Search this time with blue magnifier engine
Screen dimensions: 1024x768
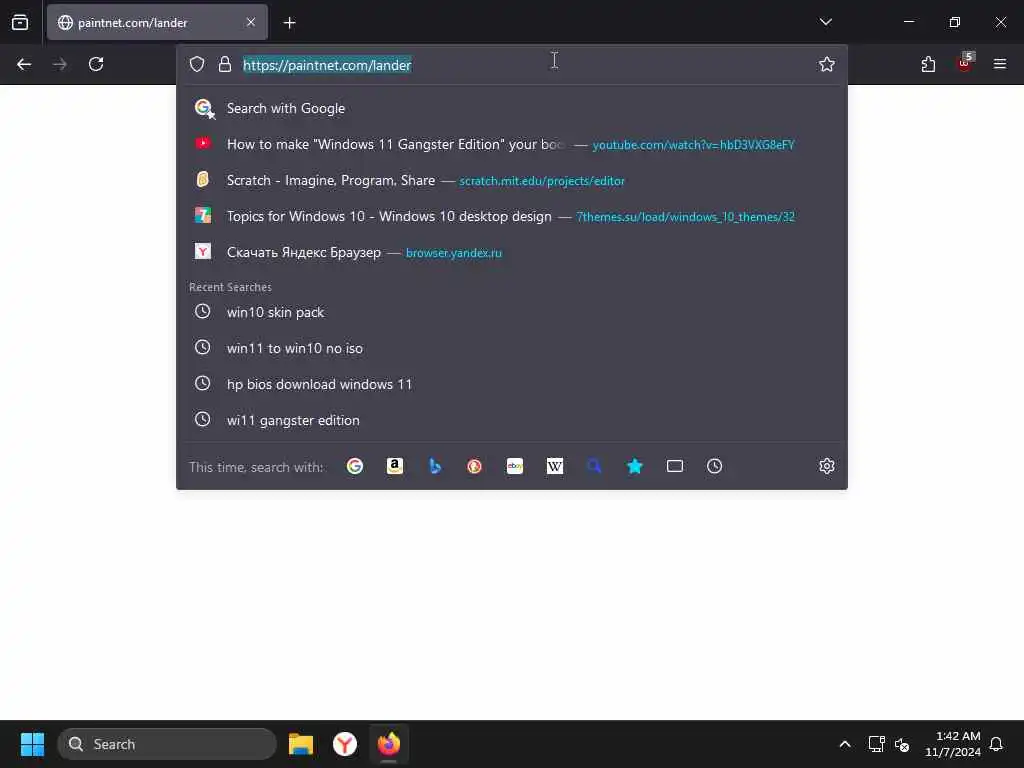594,466
